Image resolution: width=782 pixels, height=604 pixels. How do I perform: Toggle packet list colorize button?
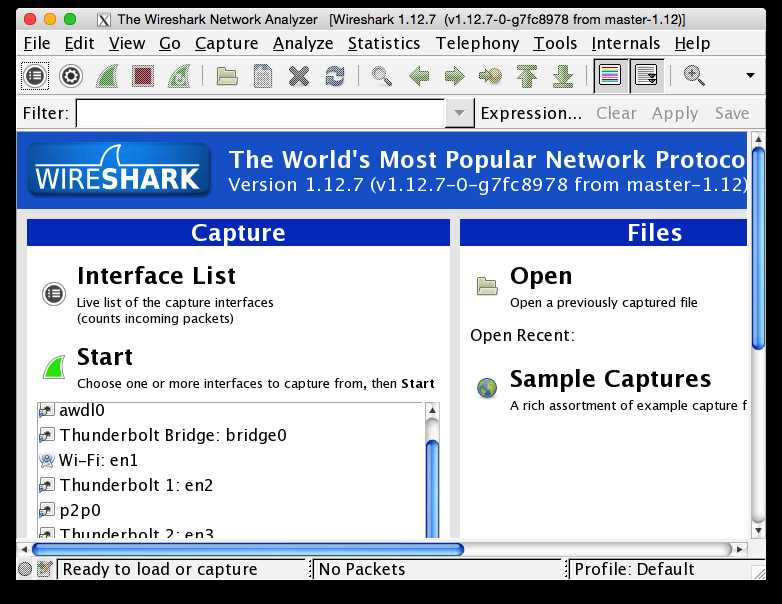[610, 76]
